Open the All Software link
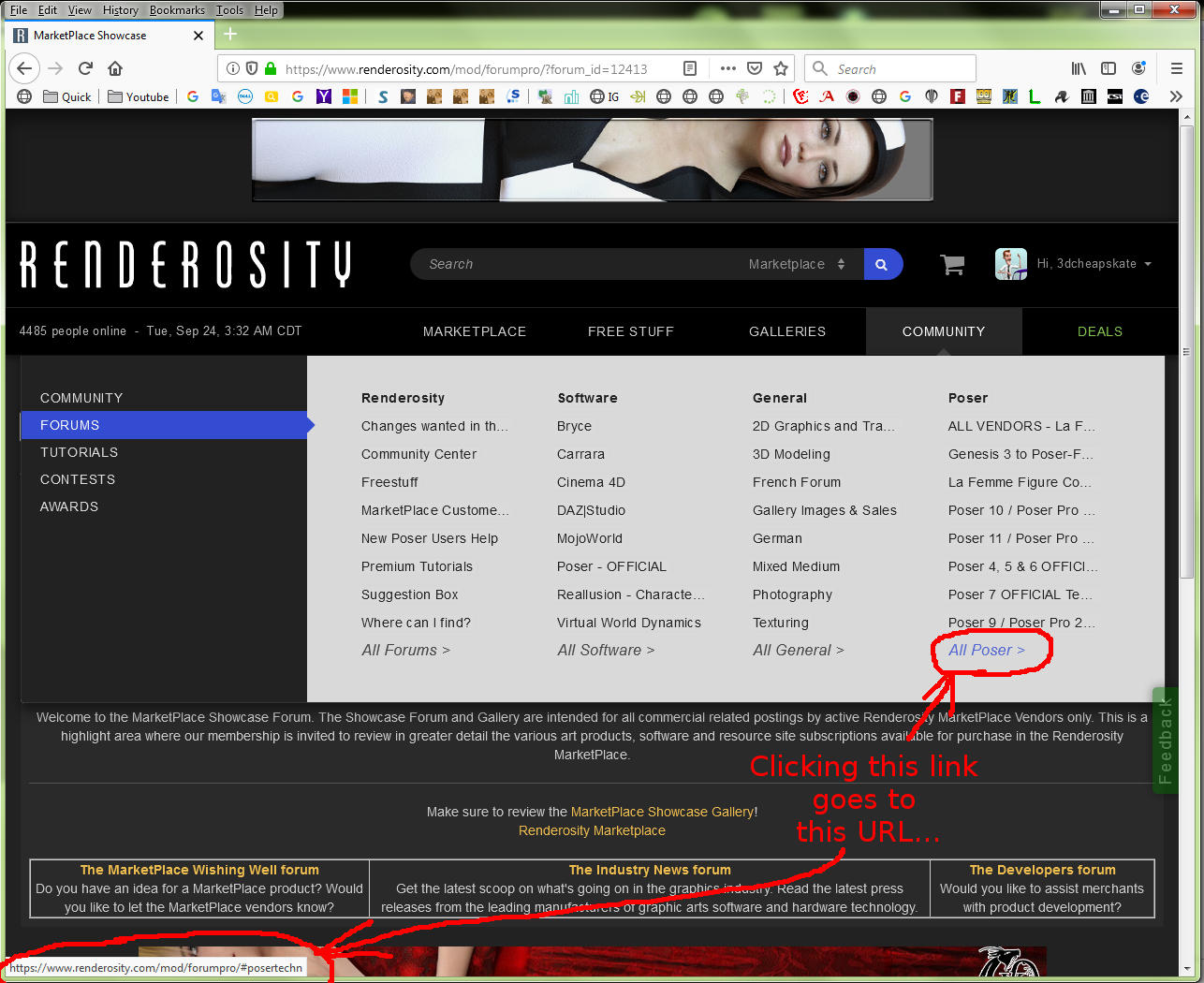Screen dimensions: 1204x983 pos(606,650)
